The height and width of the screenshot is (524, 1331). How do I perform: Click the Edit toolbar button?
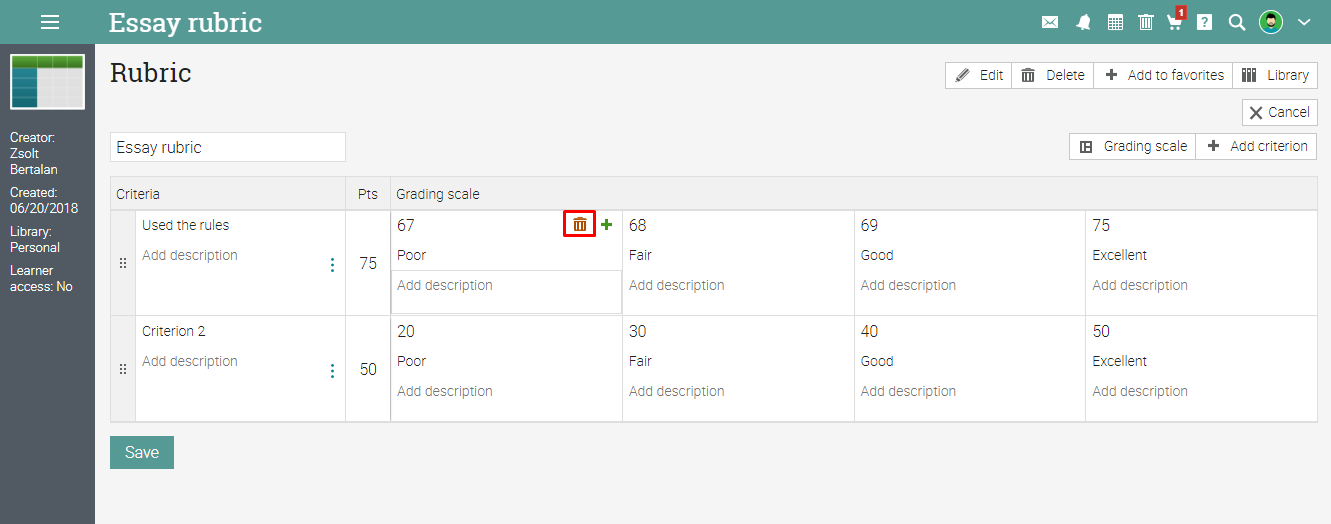click(979, 75)
